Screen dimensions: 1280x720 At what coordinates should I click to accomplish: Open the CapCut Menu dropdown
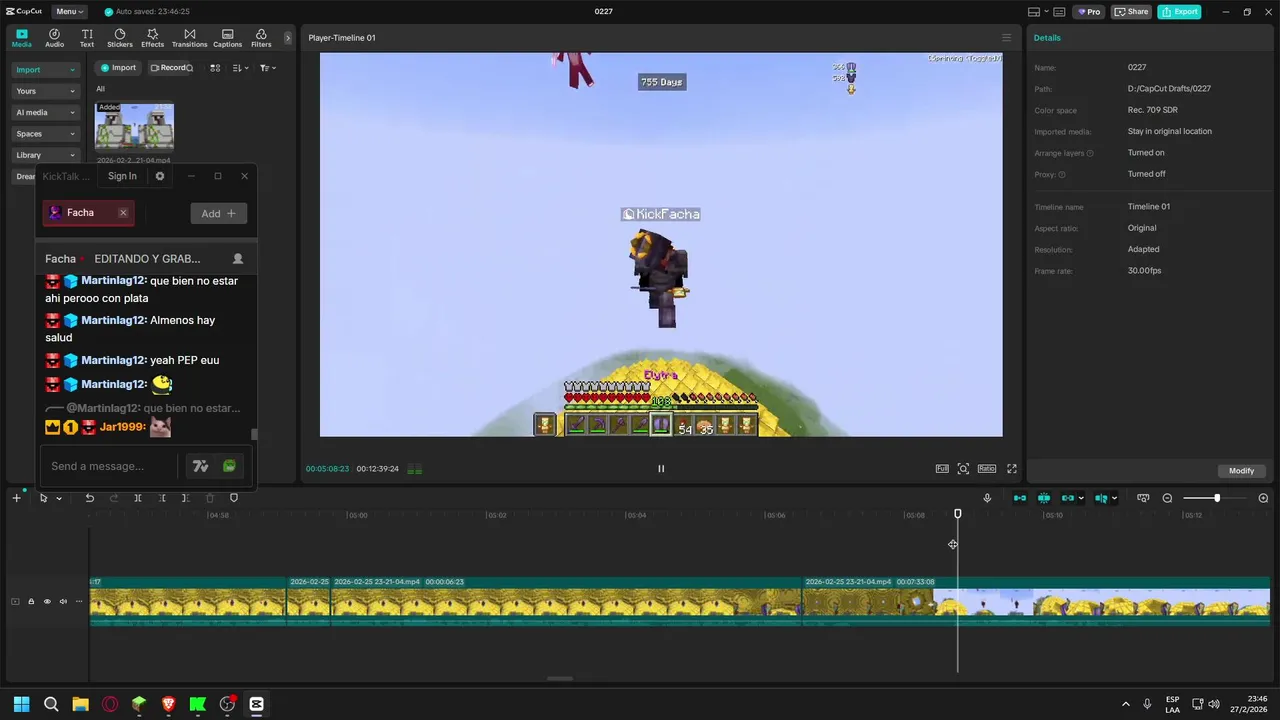pyautogui.click(x=69, y=12)
